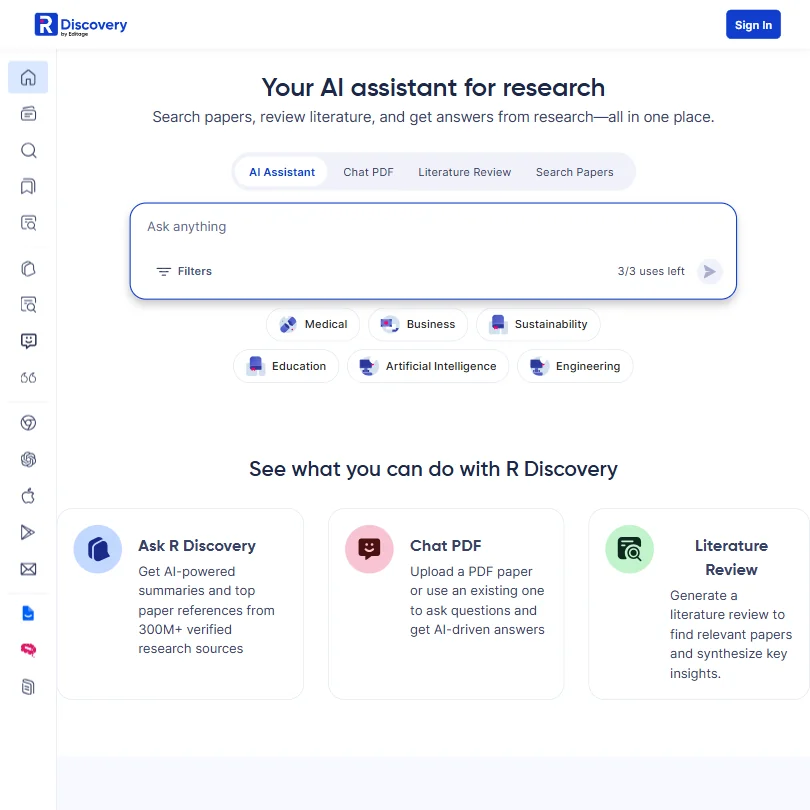This screenshot has width=810, height=810.
Task: Focus the Ask anything input field
Action: (433, 227)
